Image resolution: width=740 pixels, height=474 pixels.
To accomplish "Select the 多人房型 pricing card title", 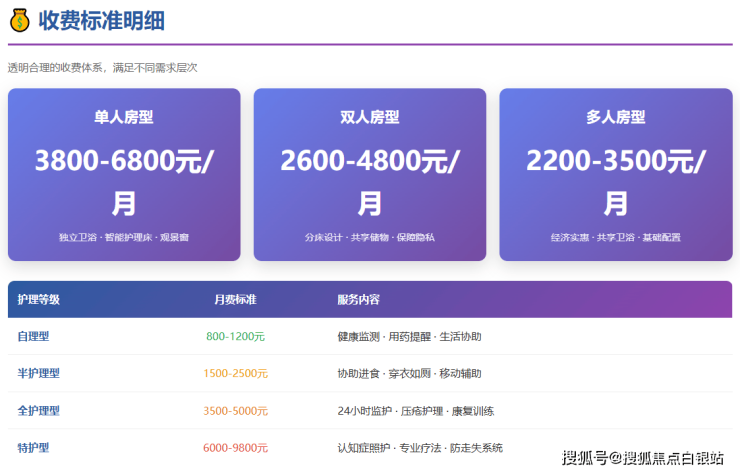I will point(615,117).
